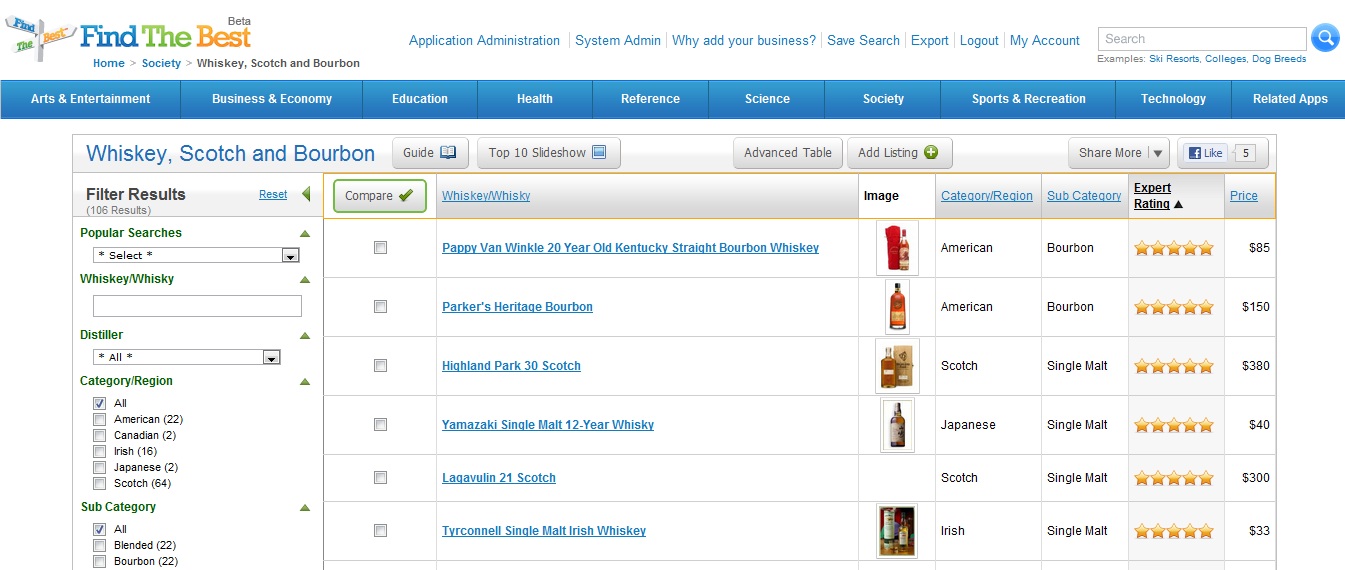Focus the top Search input field

(1202, 39)
